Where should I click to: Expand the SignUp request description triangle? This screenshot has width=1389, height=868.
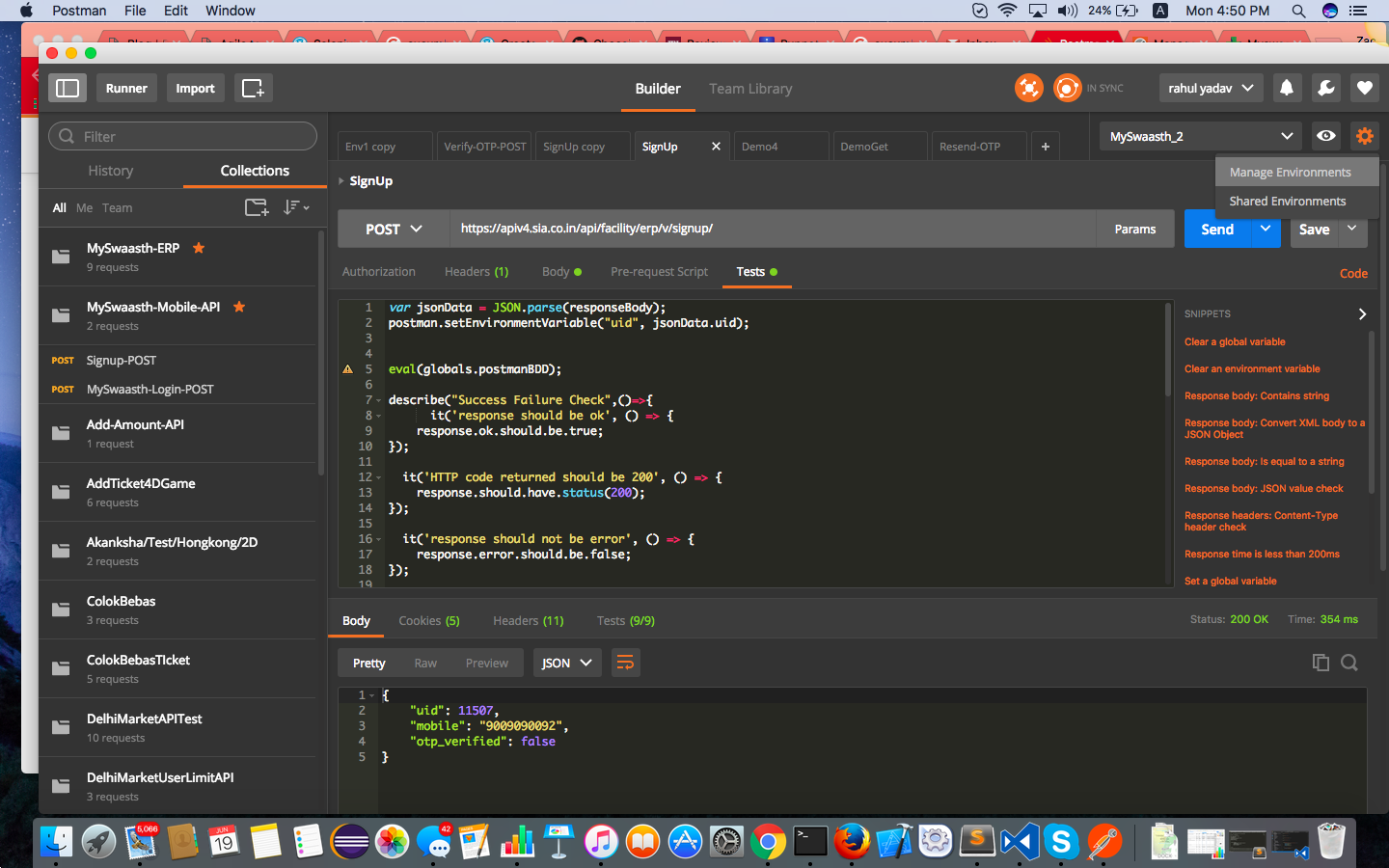341,180
